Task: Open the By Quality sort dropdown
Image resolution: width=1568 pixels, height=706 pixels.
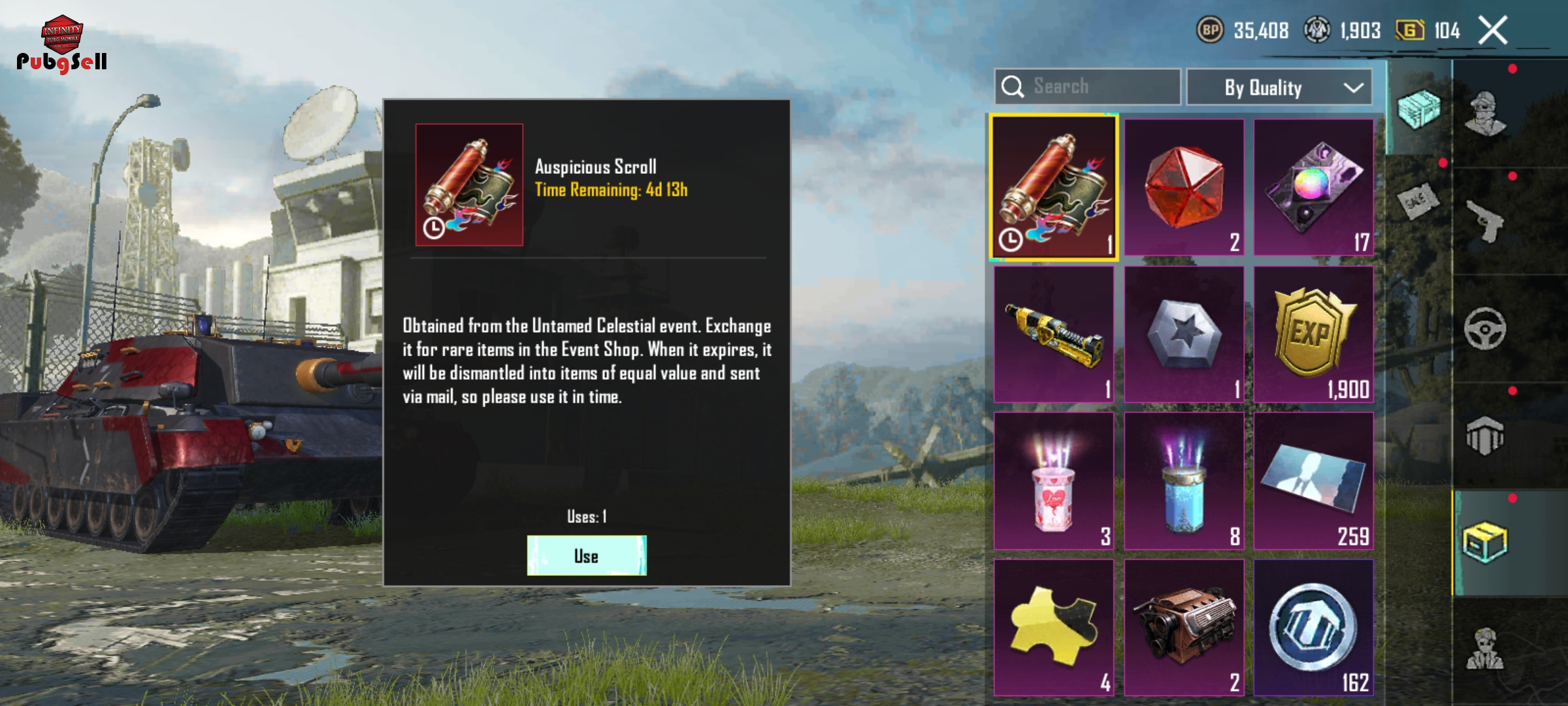Action: tap(1279, 87)
